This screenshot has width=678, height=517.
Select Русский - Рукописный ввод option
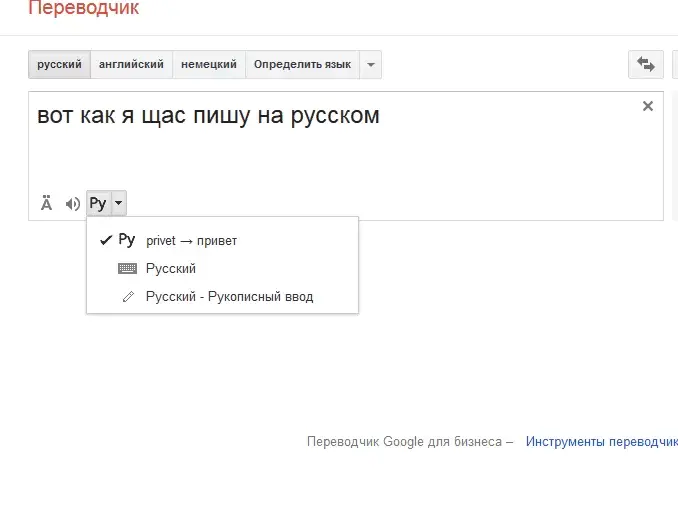(x=222, y=297)
